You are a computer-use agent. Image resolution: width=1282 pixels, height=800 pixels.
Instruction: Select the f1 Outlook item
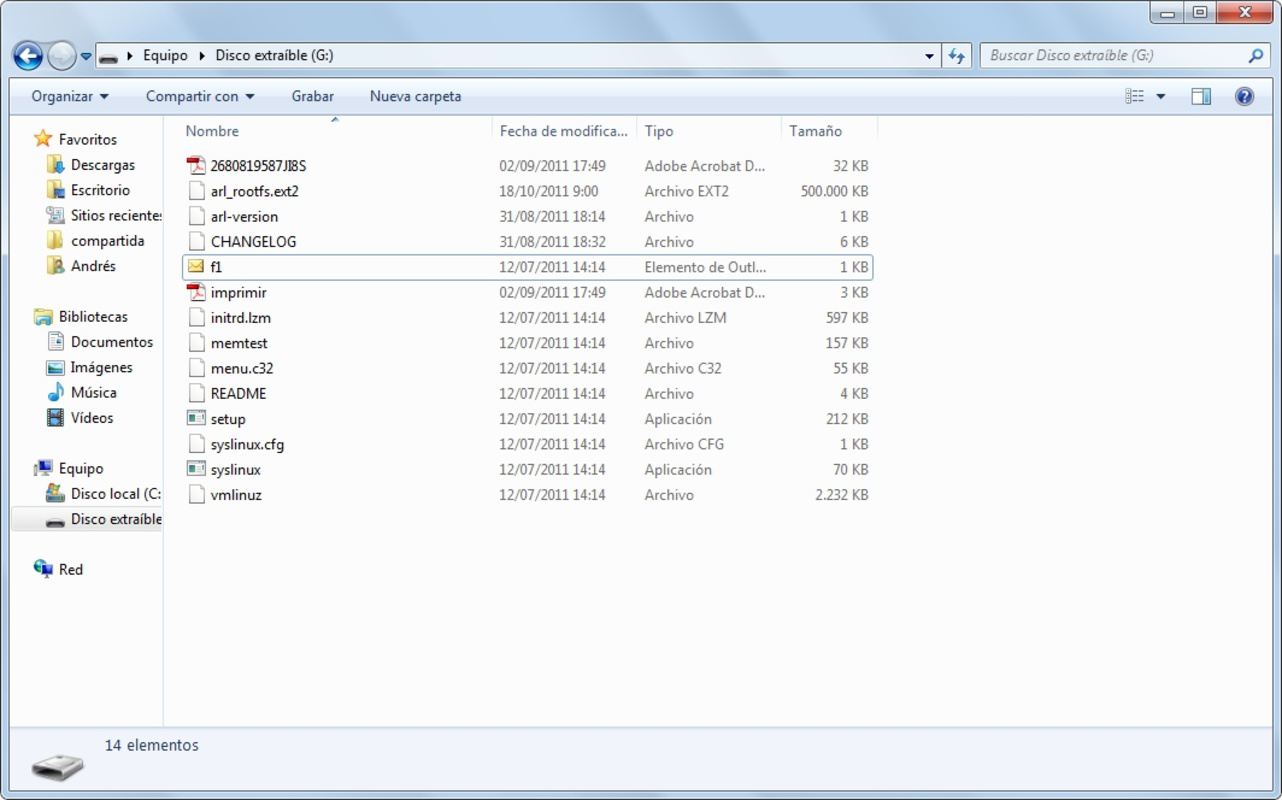tap(215, 267)
